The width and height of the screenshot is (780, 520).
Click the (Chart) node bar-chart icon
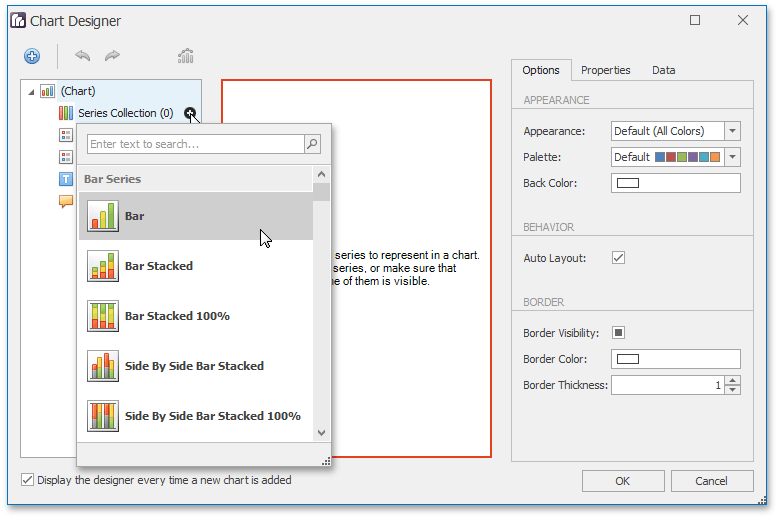[47, 91]
